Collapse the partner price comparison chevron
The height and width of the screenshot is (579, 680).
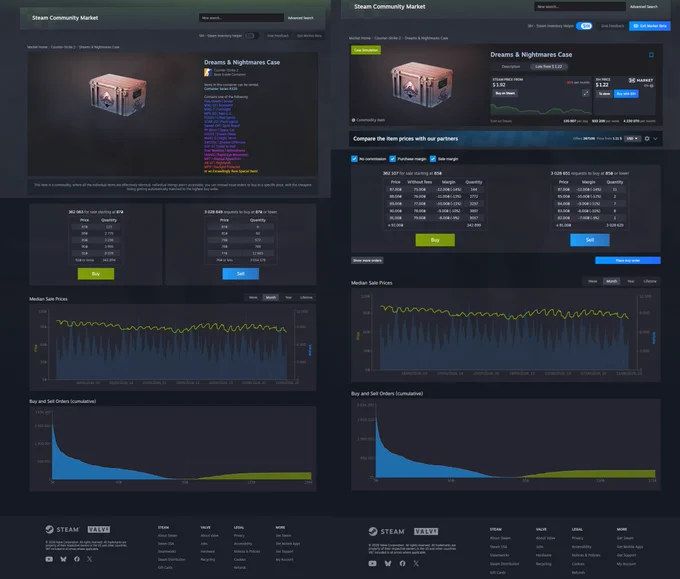655,139
